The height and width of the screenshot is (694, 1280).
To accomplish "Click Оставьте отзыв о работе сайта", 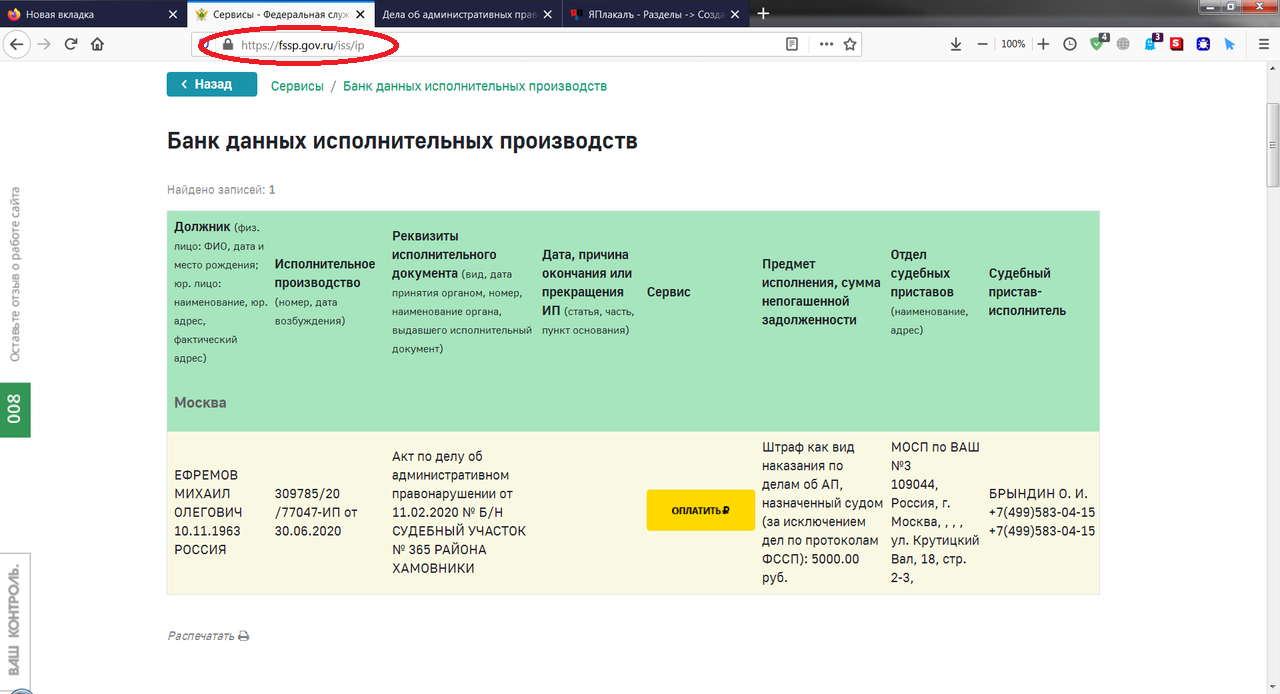I will pyautogui.click(x=15, y=274).
